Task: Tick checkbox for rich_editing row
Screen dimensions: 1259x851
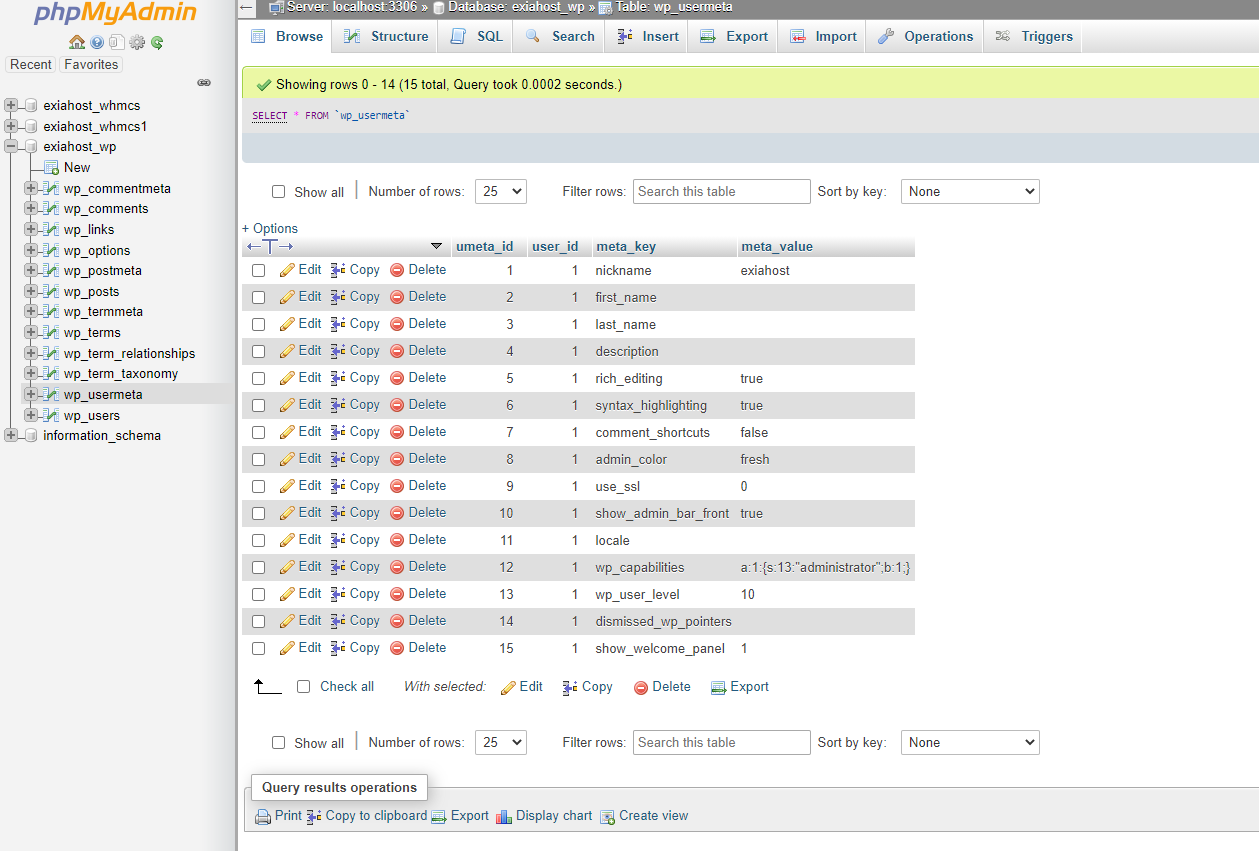Action: [x=259, y=378]
